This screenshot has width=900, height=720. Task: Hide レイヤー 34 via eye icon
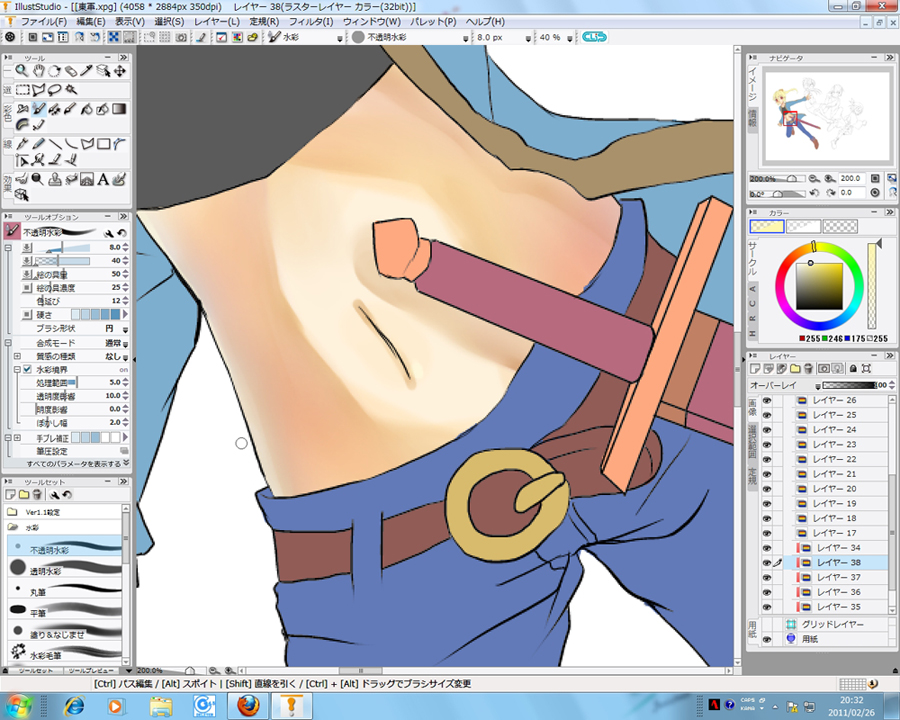(767, 548)
